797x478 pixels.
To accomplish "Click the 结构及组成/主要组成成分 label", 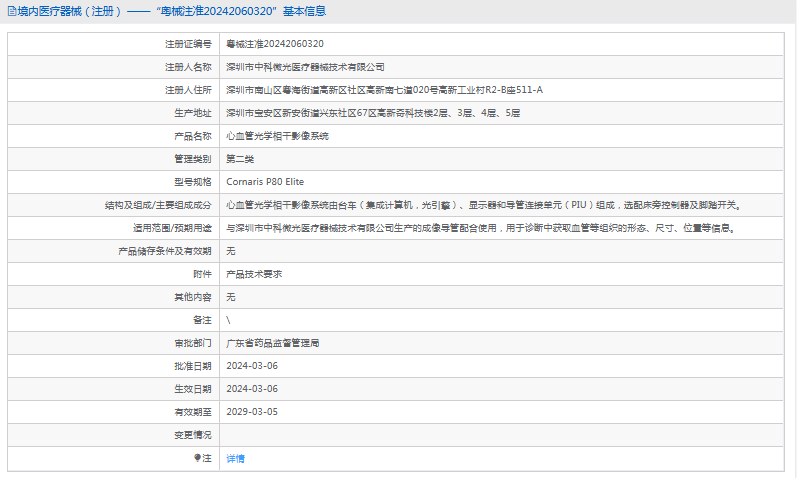I will [x=158, y=205].
